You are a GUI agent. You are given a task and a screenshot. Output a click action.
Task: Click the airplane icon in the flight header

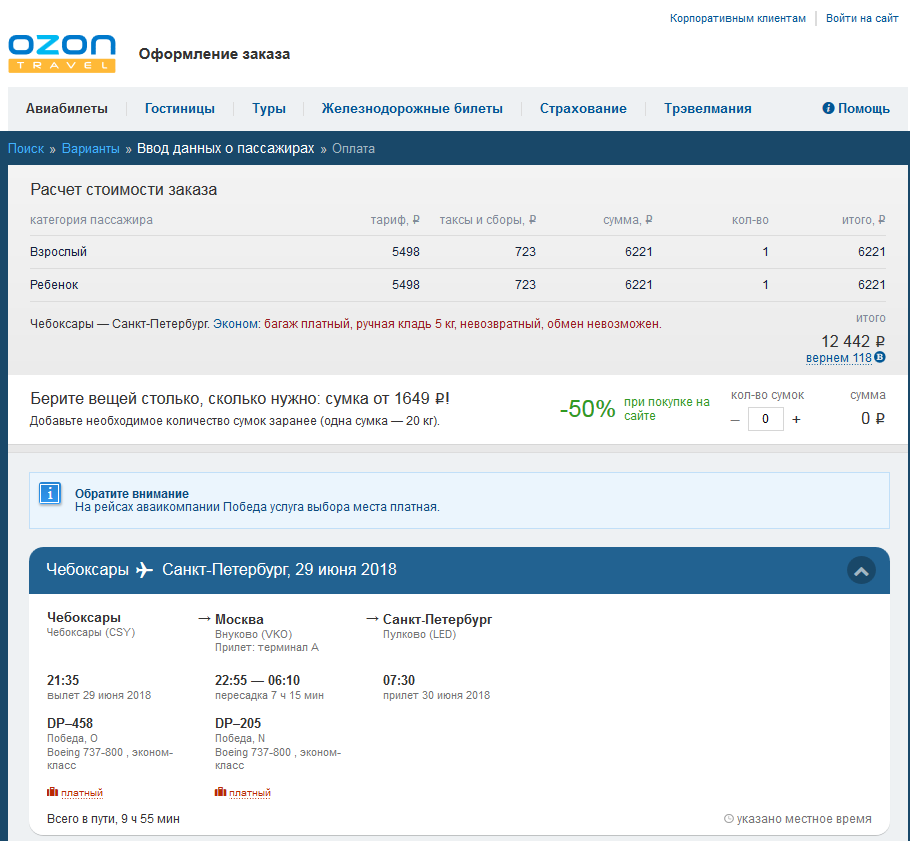pyautogui.click(x=145, y=570)
